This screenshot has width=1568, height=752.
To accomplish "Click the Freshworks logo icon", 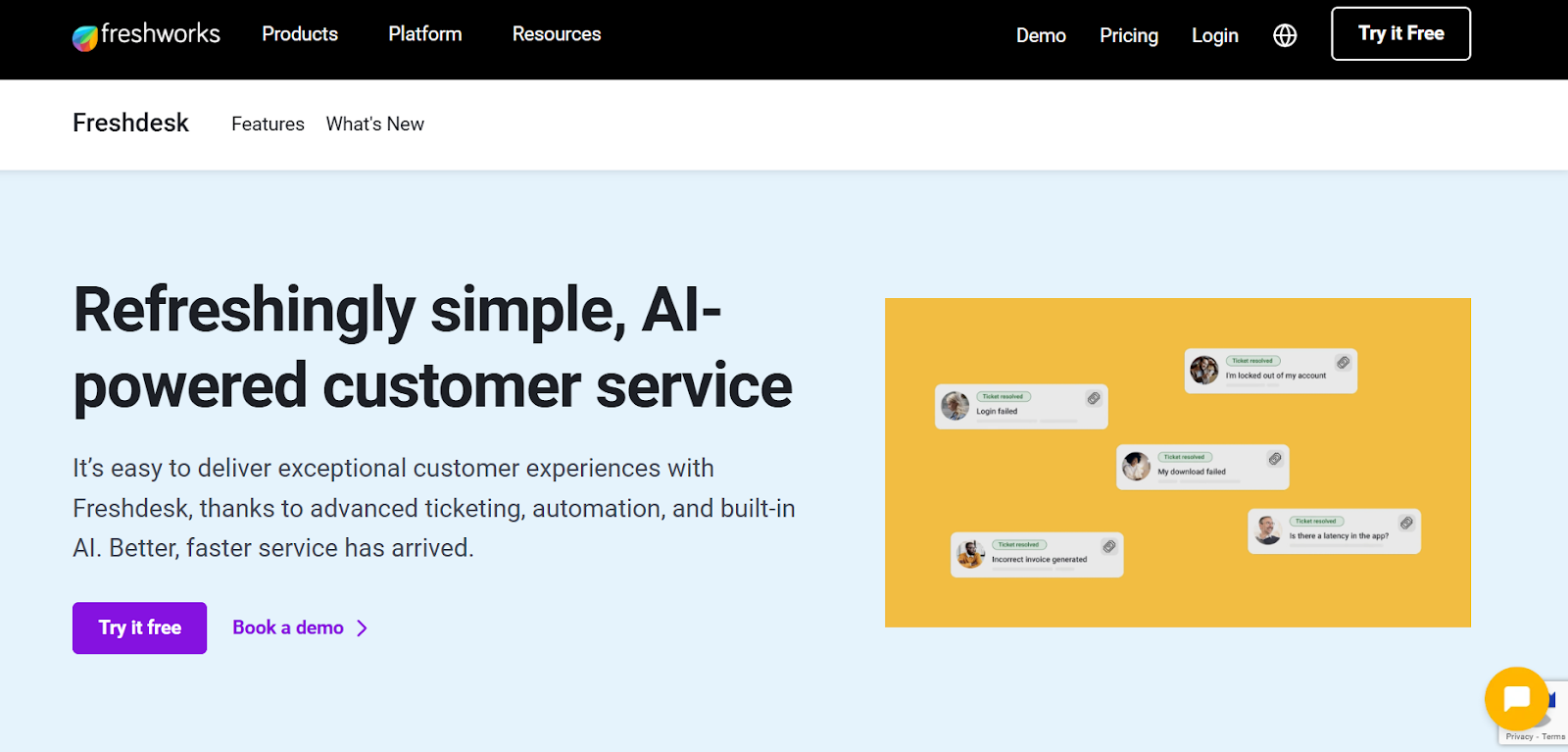I will 85,37.
